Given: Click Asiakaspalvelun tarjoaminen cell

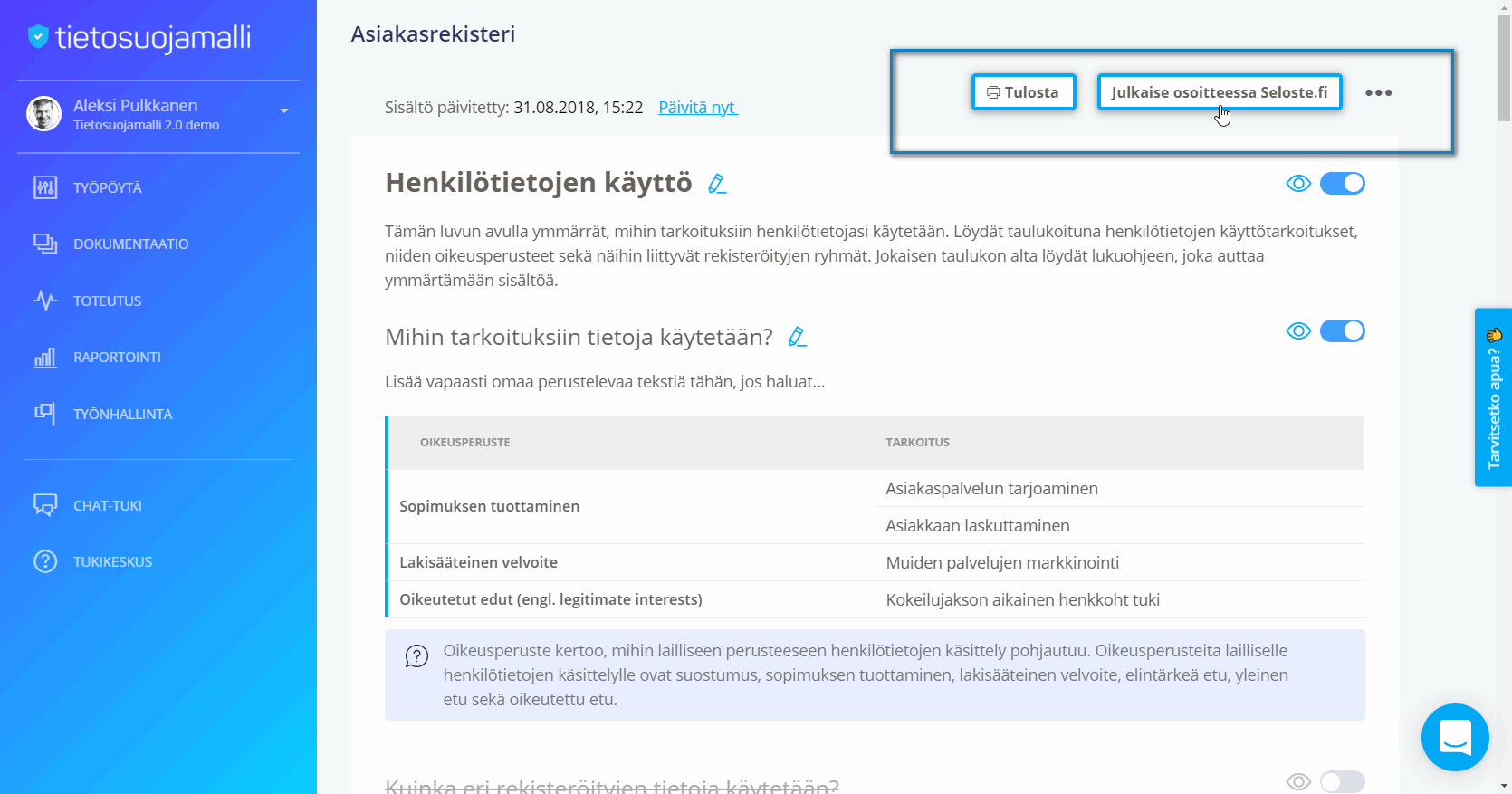Looking at the screenshot, I should (x=991, y=488).
